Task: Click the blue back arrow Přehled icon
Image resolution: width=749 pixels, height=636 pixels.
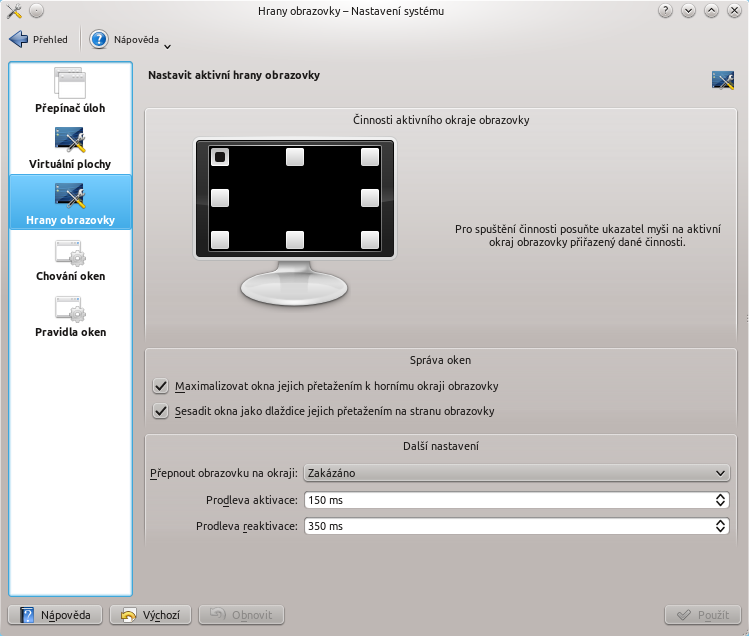Action: pos(19,39)
